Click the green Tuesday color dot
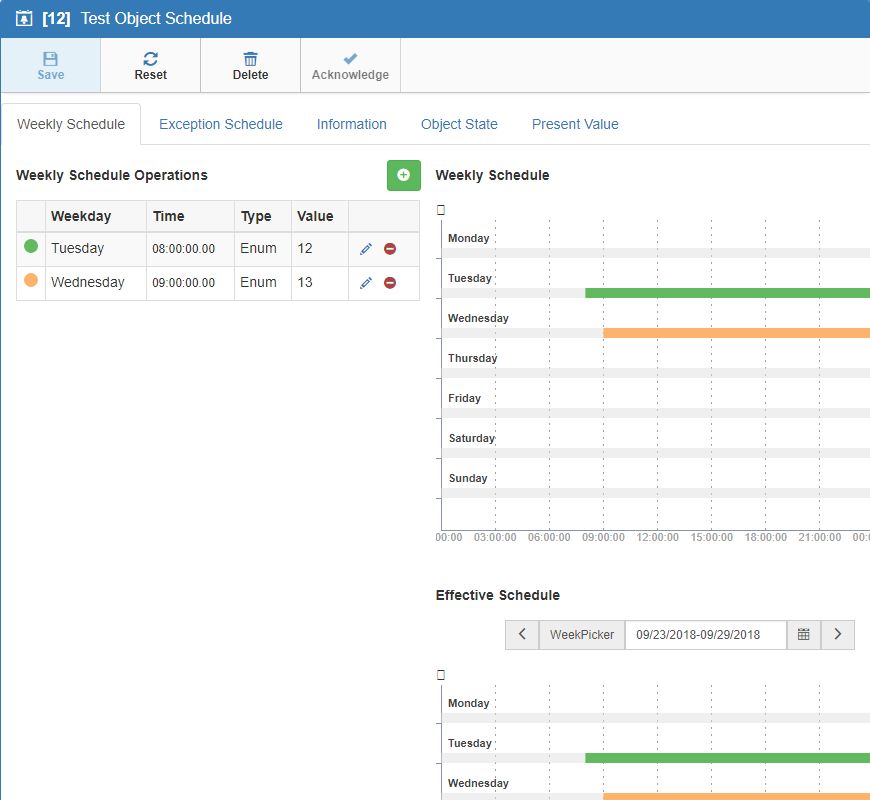The image size is (870, 800). pyautogui.click(x=31, y=246)
